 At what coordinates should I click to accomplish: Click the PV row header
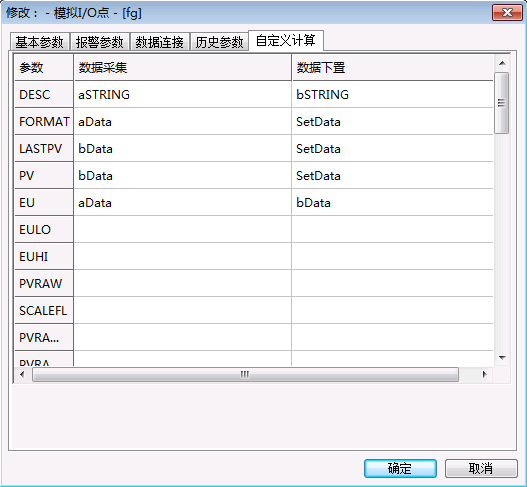tap(44, 175)
